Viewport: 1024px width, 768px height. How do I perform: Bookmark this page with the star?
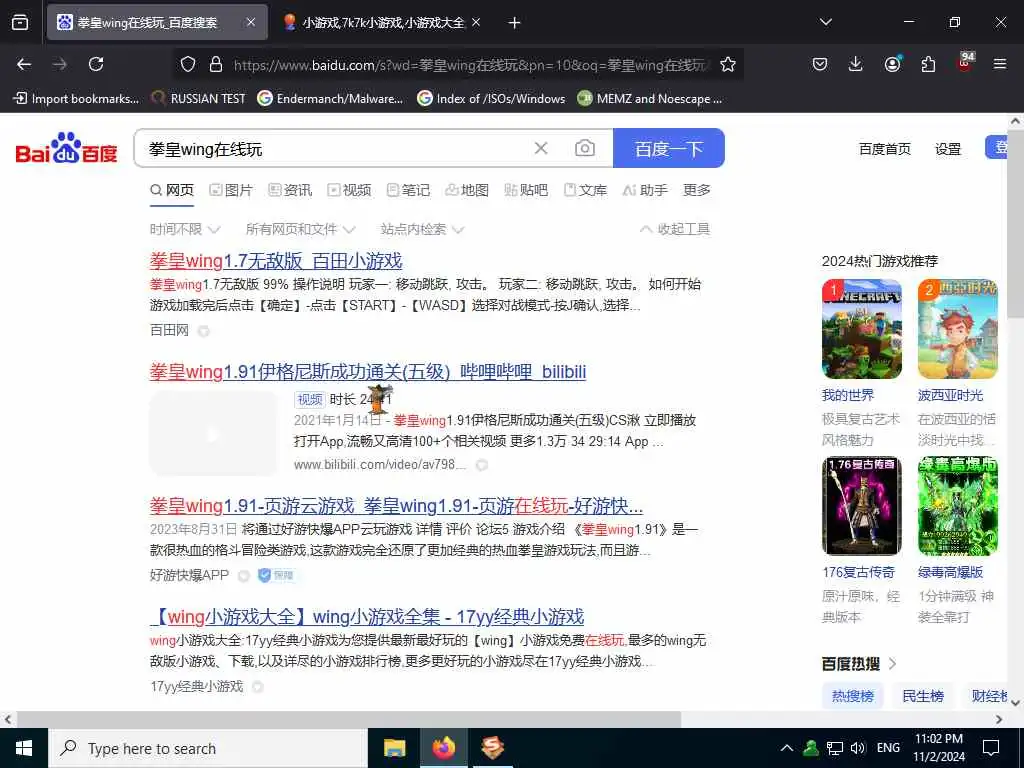pyautogui.click(x=728, y=64)
